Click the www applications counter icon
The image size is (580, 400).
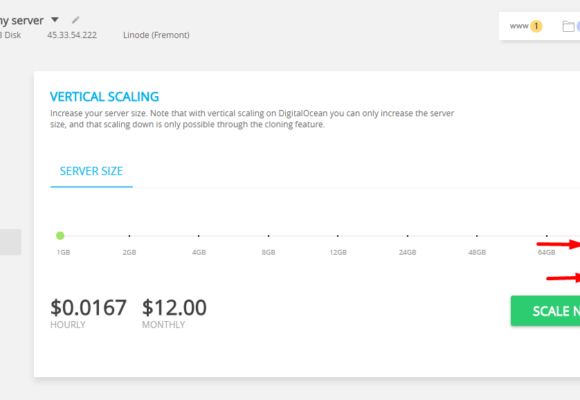coord(526,26)
